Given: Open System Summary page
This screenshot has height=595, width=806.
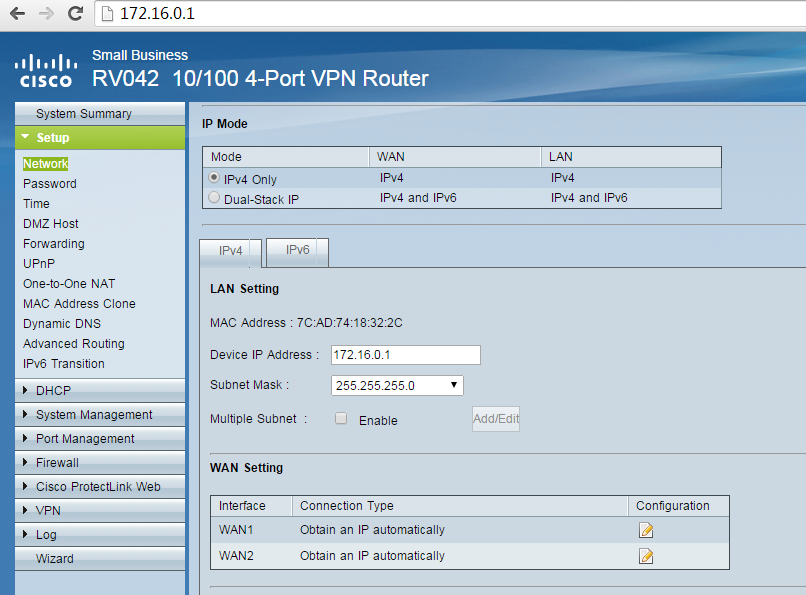Looking at the screenshot, I should 83,114.
